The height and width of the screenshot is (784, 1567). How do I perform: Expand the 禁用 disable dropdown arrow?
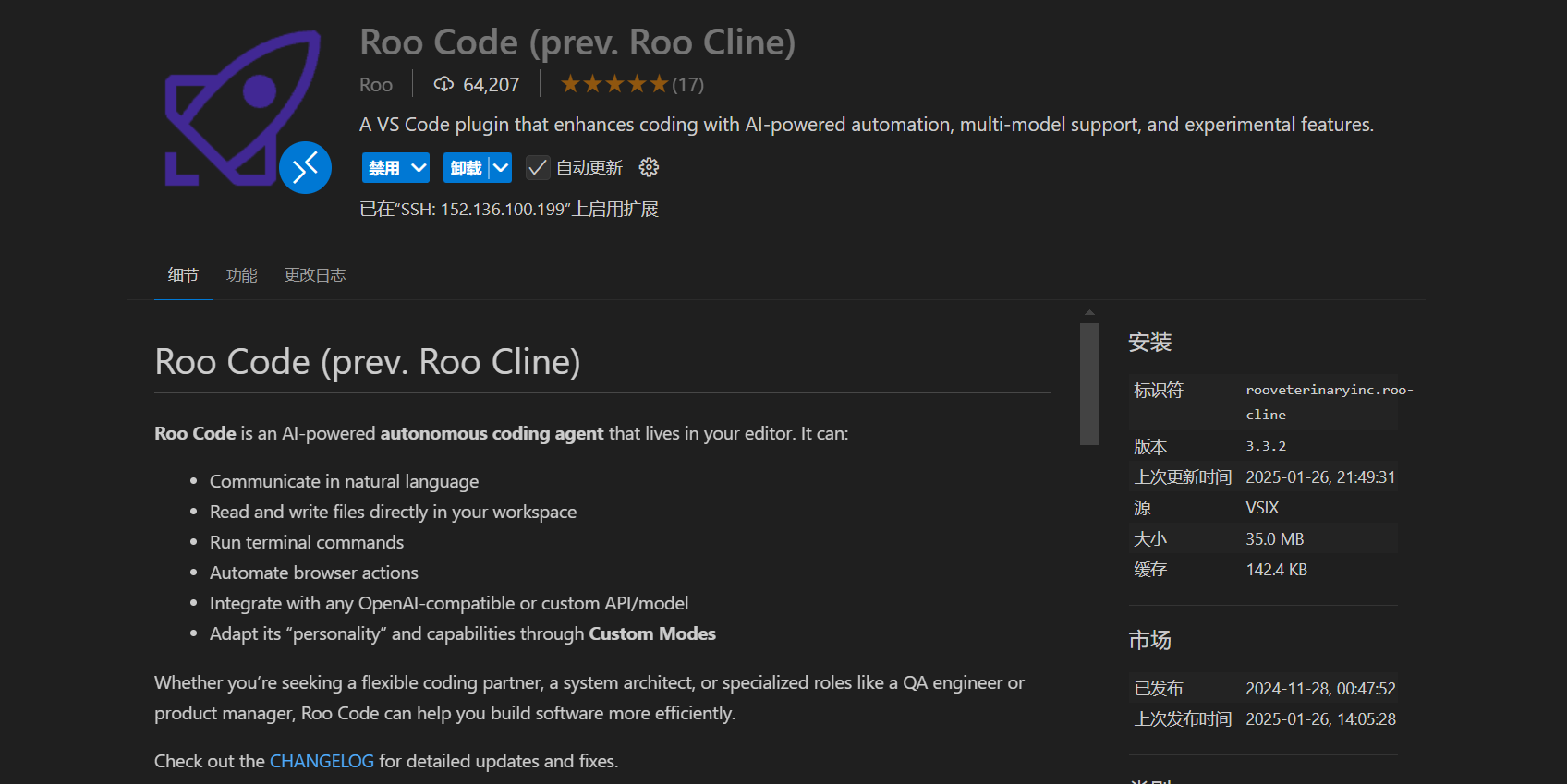419,167
